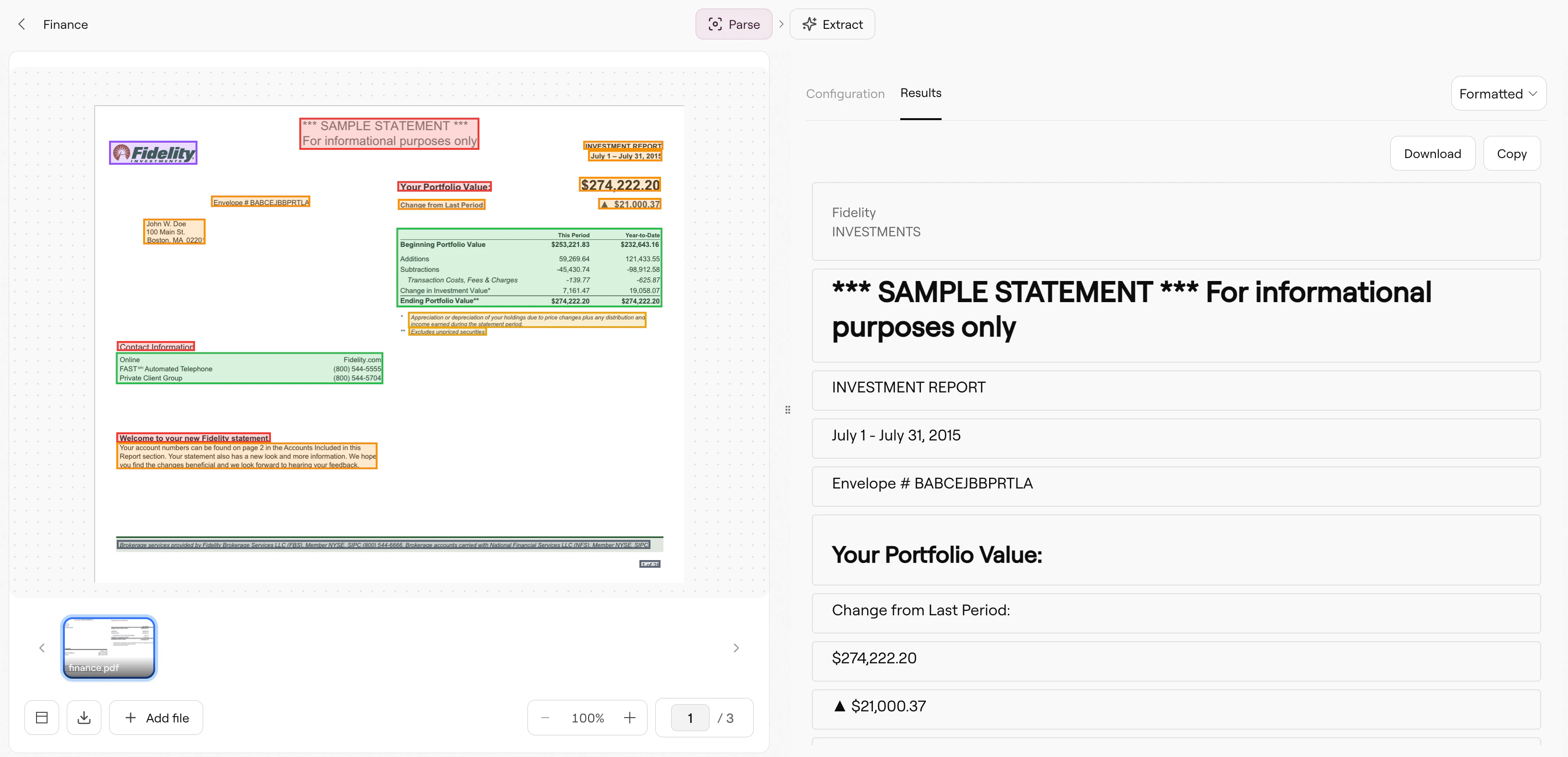Open the Results tab

click(920, 93)
